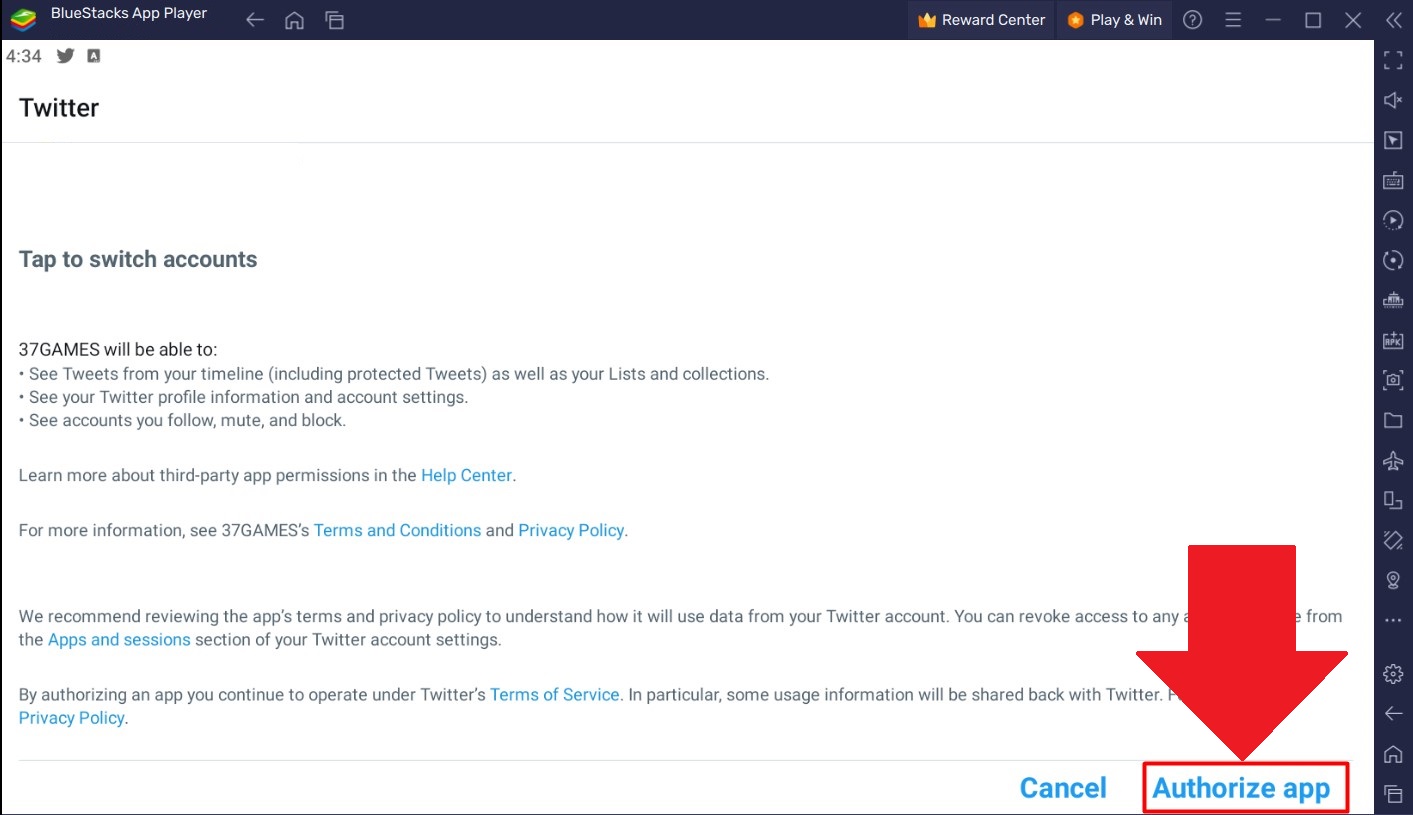Viewport: 1413px width, 815px height.
Task: Click 'See your Twitter profile information' line
Action: coord(243,397)
